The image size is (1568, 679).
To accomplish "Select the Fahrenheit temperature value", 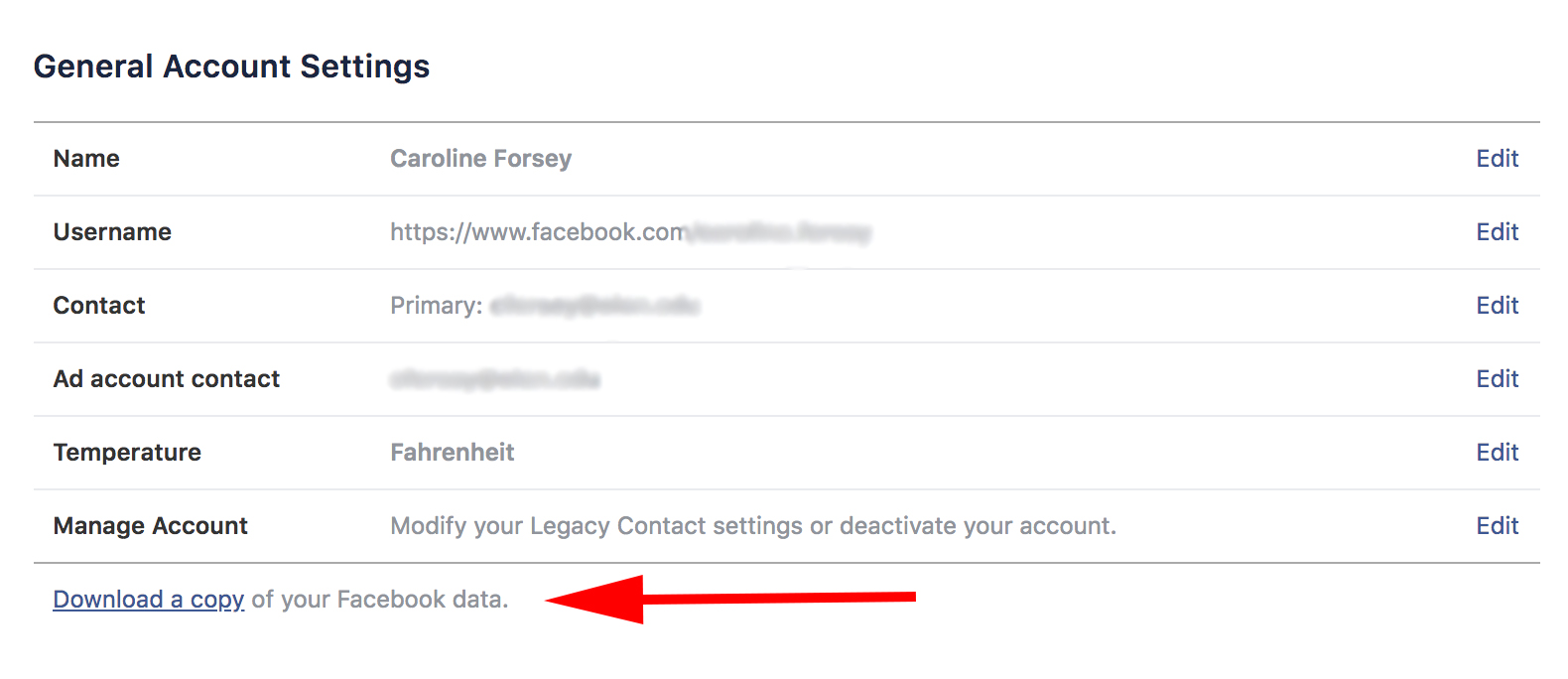I will coord(452,453).
